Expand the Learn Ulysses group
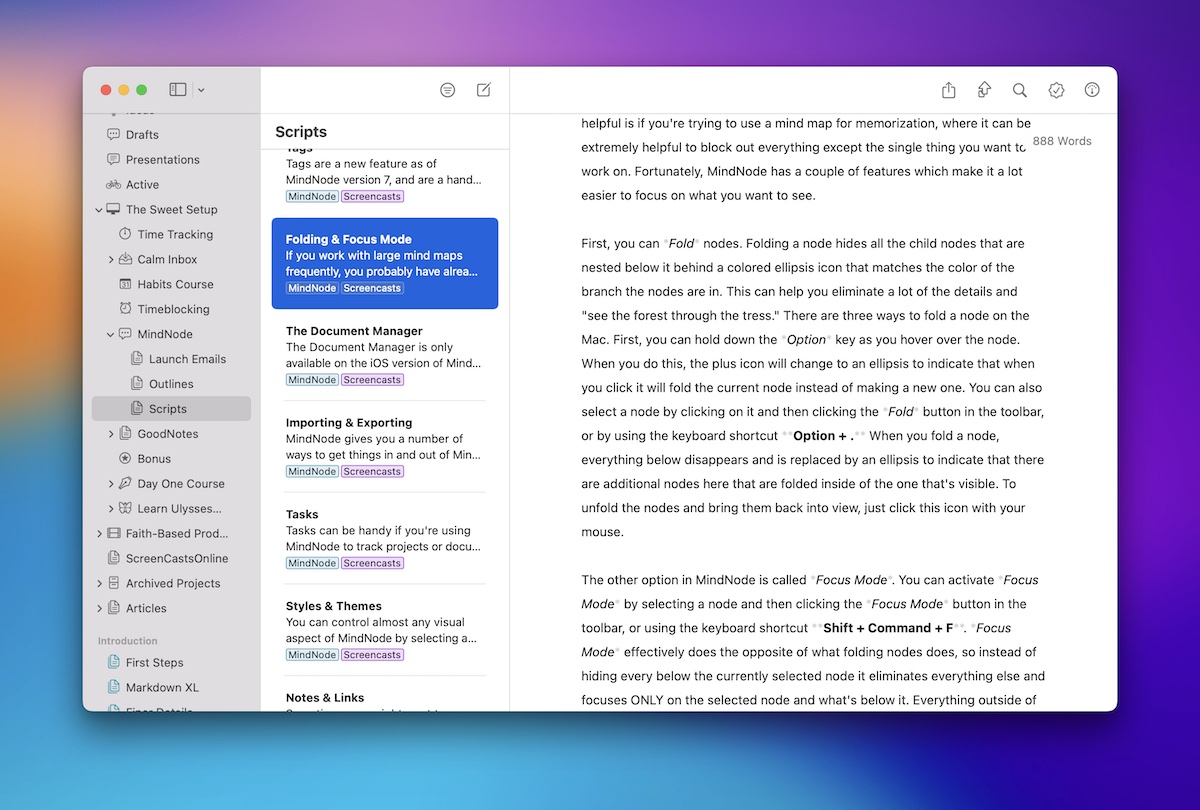The image size is (1200, 810). (x=111, y=509)
